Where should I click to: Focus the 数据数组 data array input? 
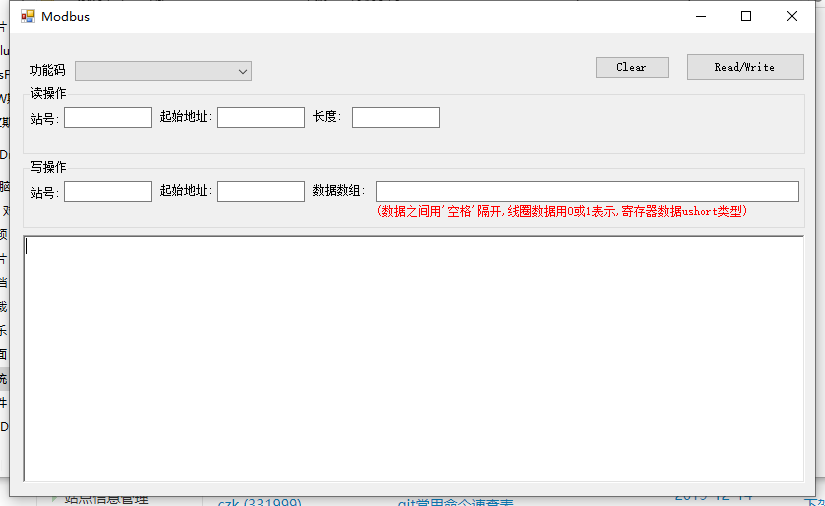tap(587, 191)
